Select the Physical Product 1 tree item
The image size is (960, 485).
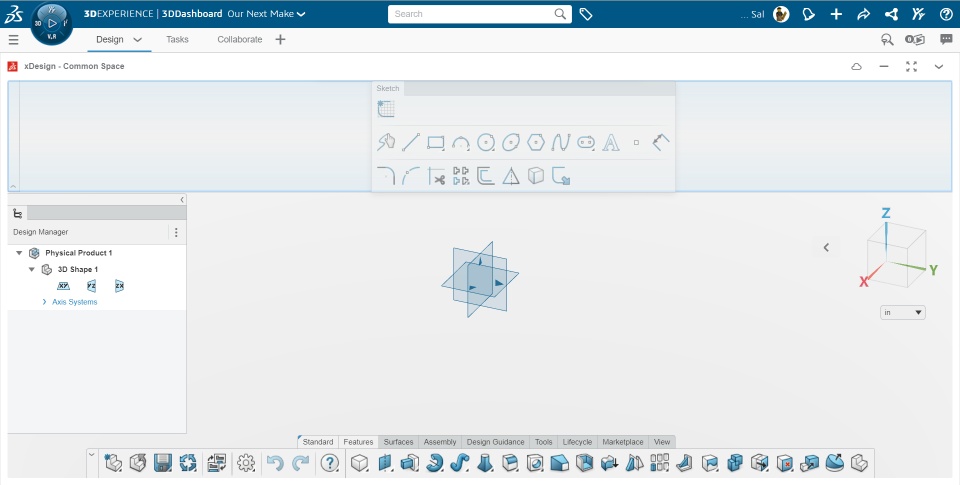click(78, 253)
